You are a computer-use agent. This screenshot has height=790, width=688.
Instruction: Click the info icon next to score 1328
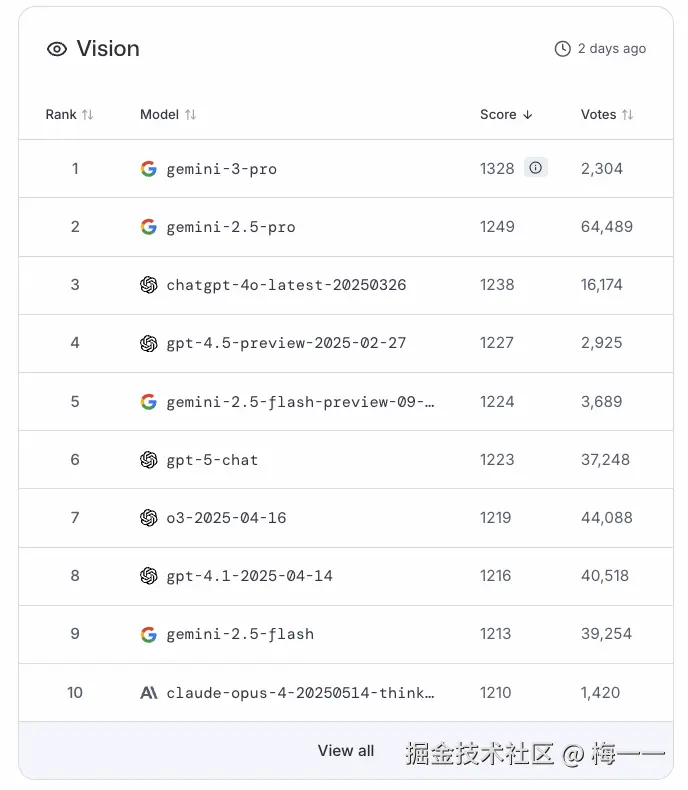(536, 168)
